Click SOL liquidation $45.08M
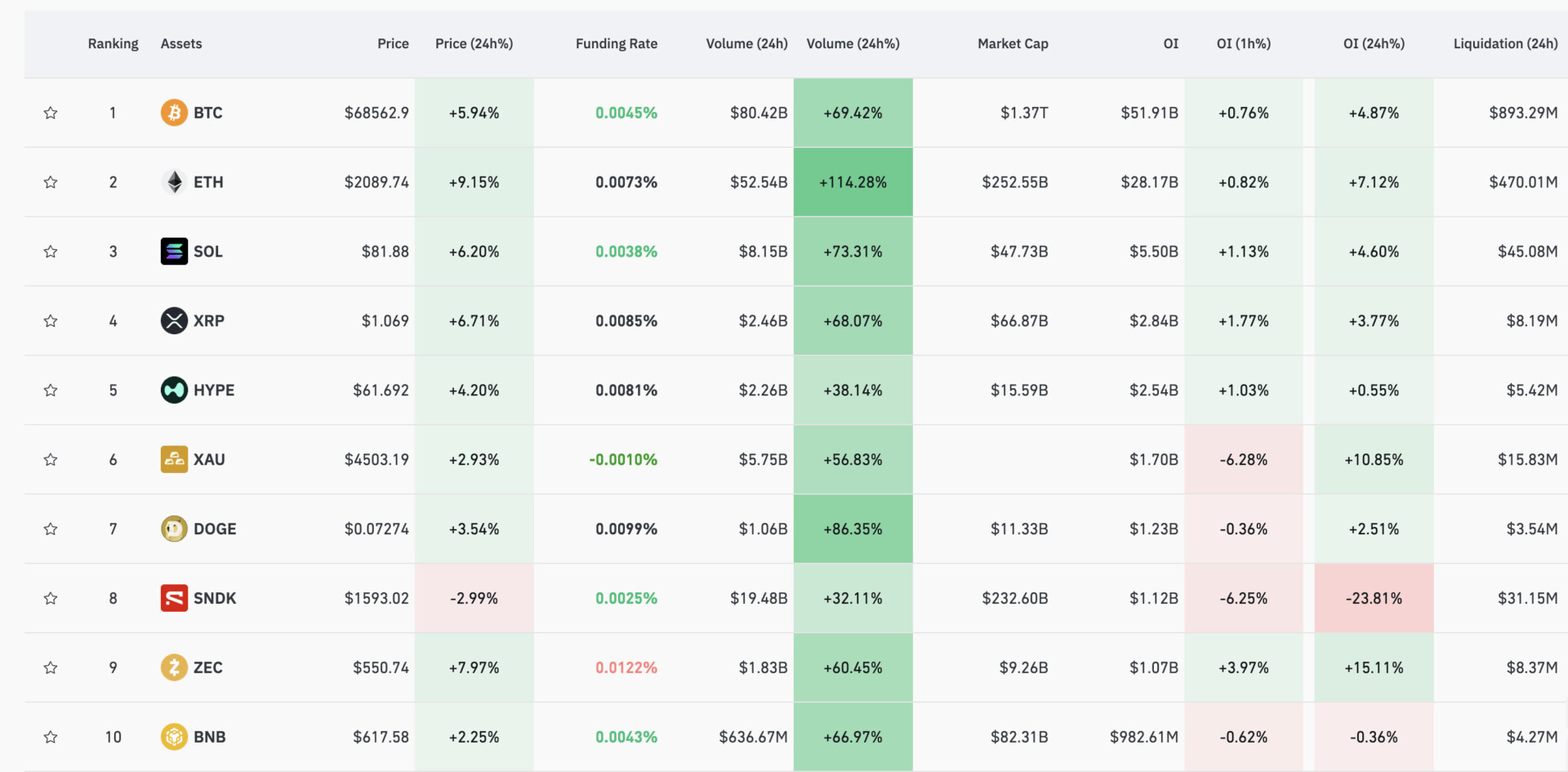Screen dimensions: 1568x772 [1527, 252]
